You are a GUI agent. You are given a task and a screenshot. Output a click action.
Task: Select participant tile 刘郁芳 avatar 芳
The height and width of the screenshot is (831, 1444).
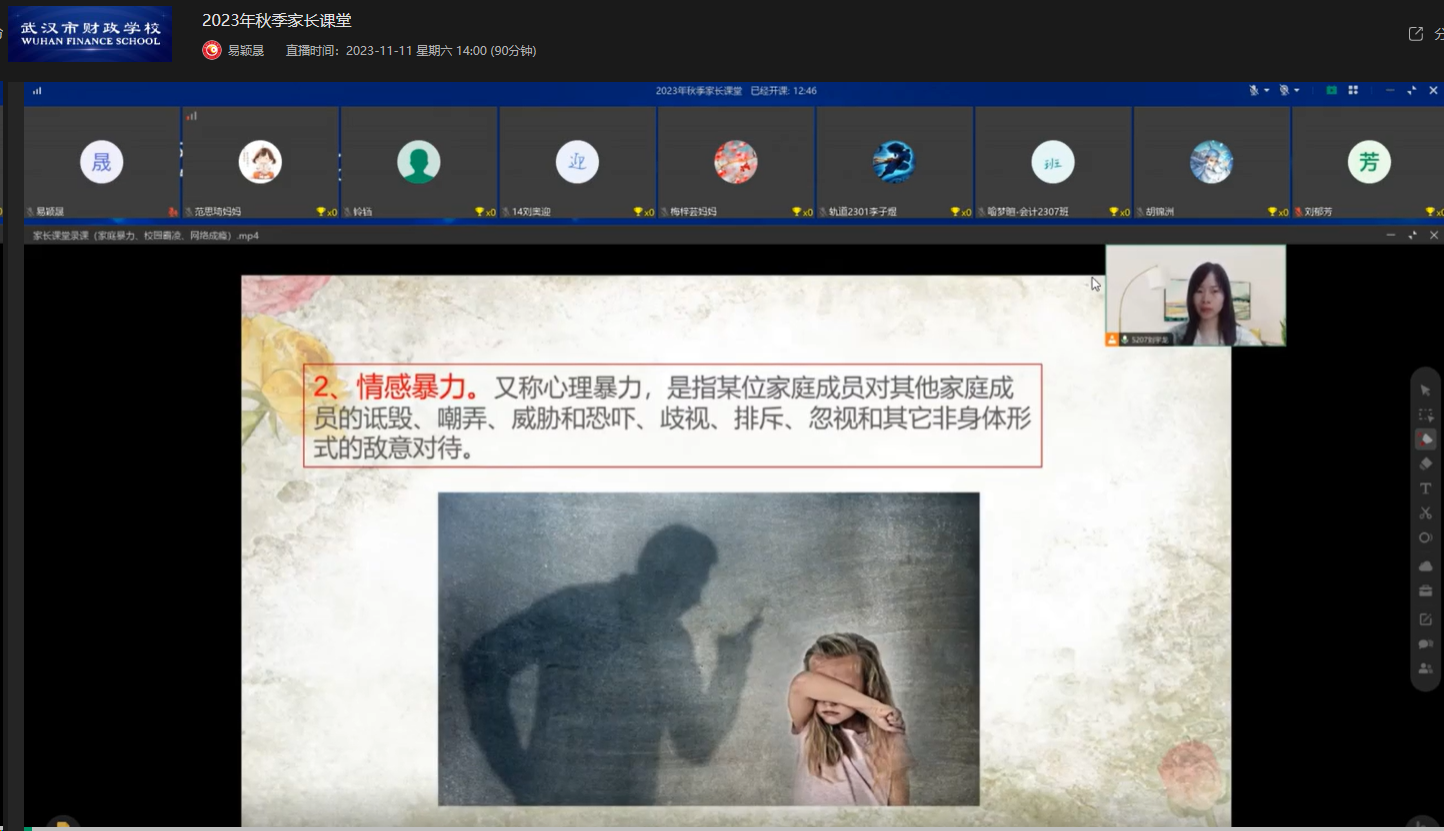pos(1369,162)
